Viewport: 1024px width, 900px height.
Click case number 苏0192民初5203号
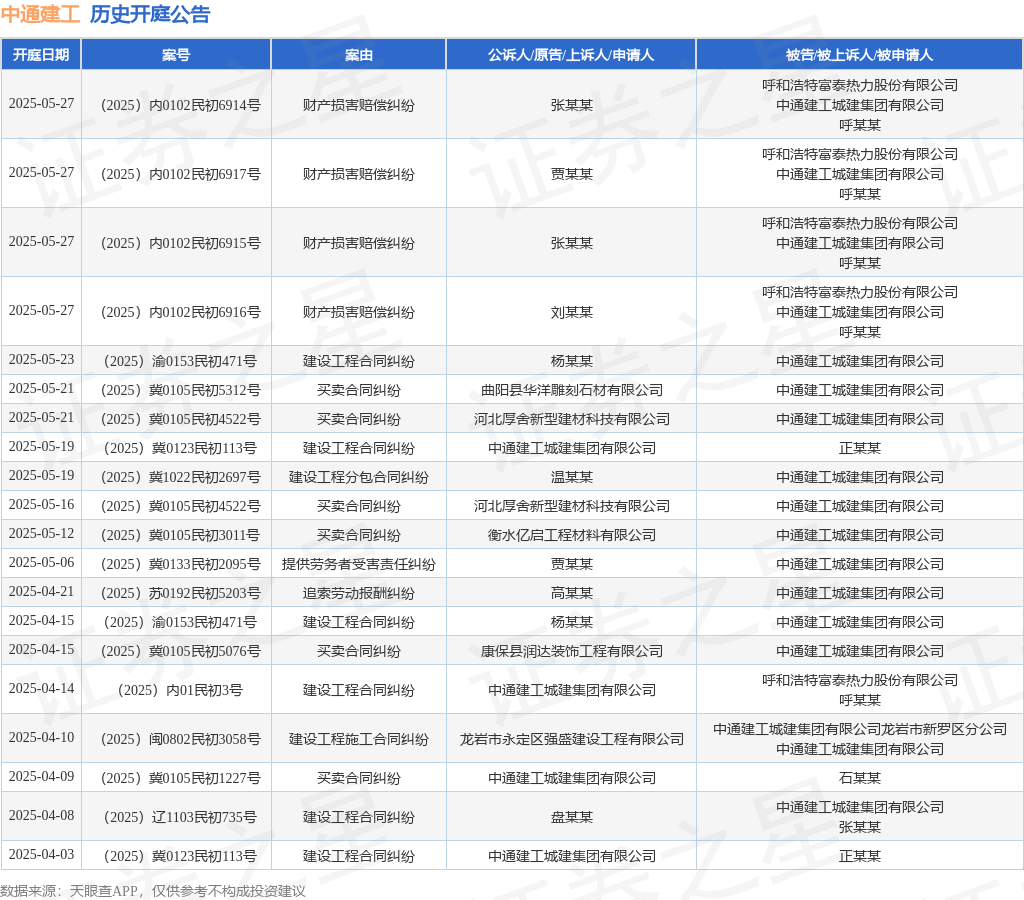coord(180,594)
